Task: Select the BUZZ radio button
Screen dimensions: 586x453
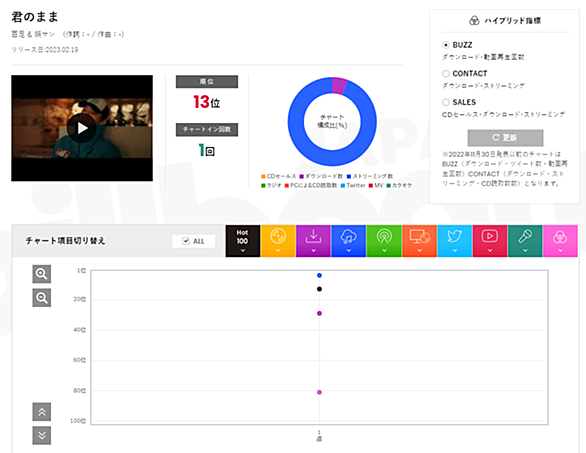Action: pyautogui.click(x=445, y=45)
